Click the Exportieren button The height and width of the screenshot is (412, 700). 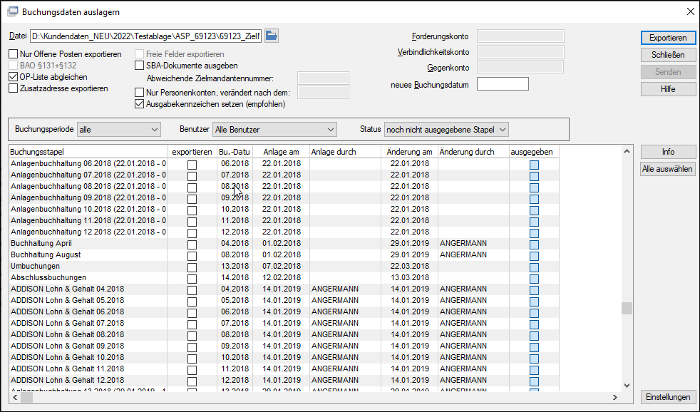coord(668,38)
